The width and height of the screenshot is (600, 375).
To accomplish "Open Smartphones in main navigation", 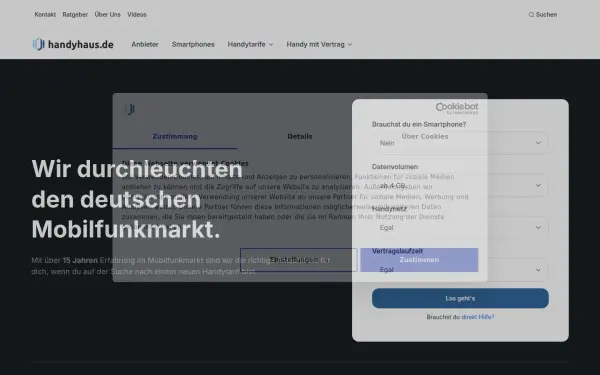I will pos(193,44).
